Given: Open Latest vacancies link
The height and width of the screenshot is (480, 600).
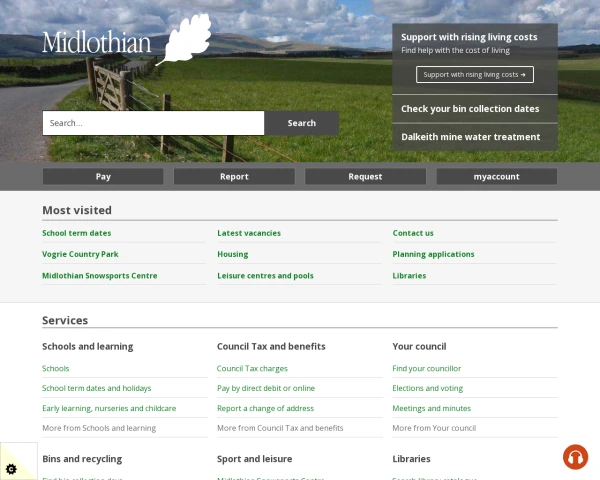Looking at the screenshot, I should 249,233.
